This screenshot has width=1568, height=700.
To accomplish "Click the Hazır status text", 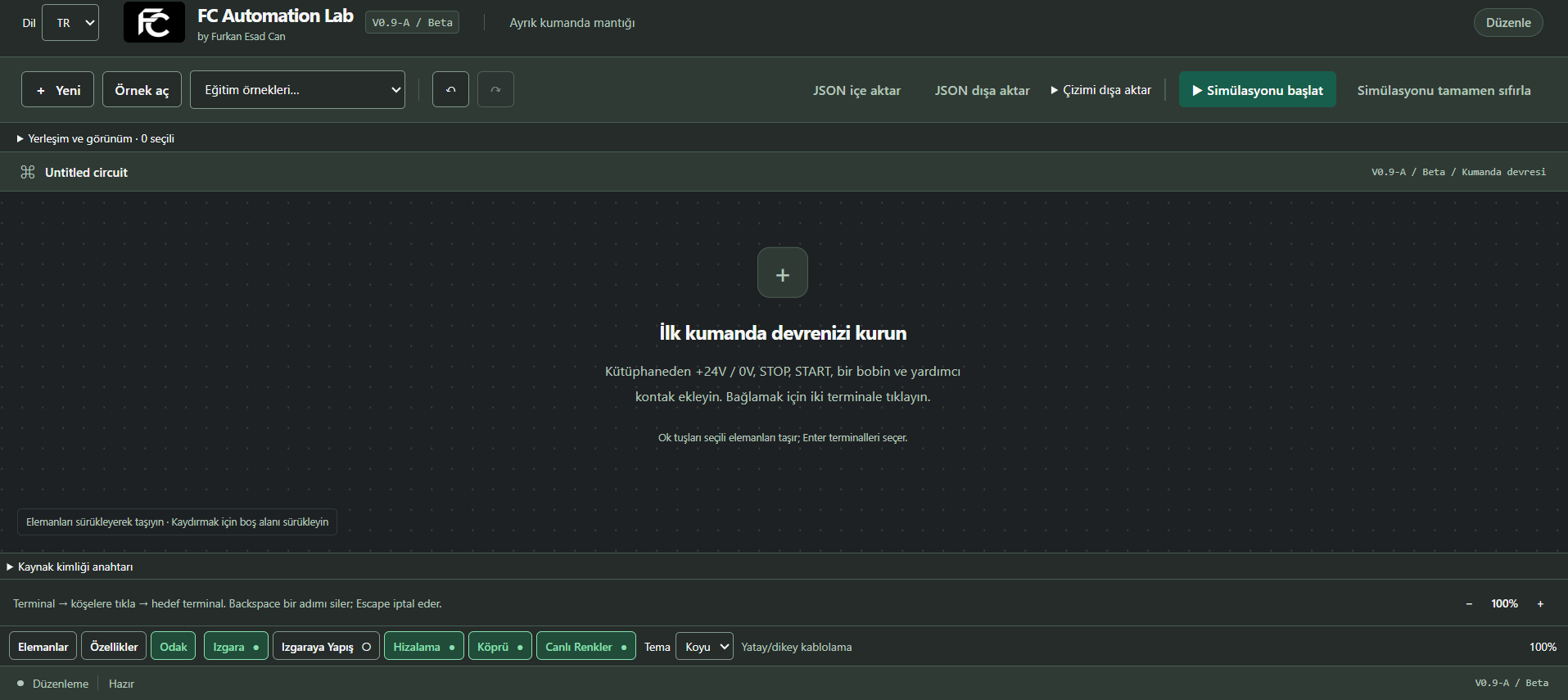I will tap(121, 684).
